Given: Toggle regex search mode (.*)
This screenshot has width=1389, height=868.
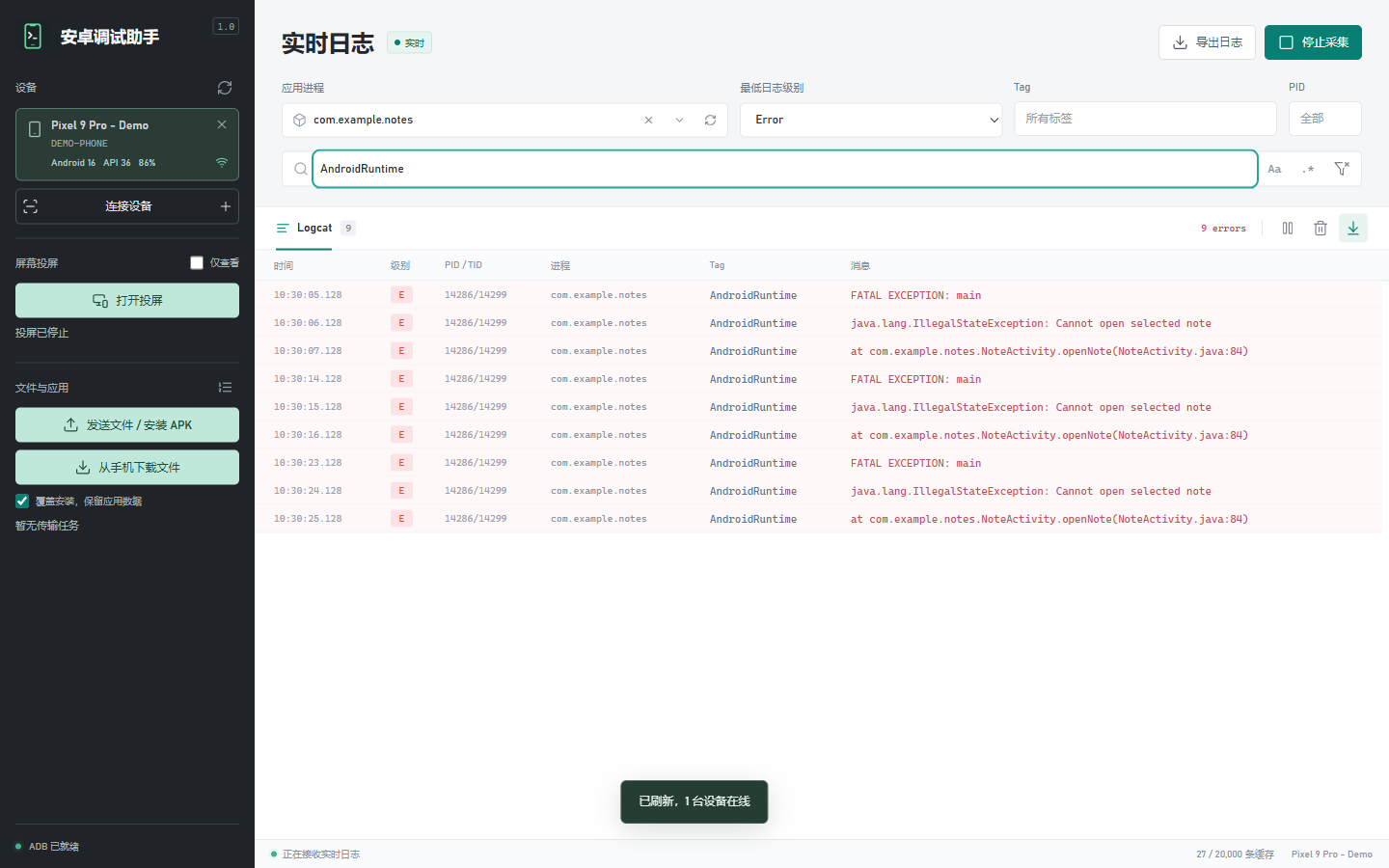Looking at the screenshot, I should pyautogui.click(x=1308, y=169).
